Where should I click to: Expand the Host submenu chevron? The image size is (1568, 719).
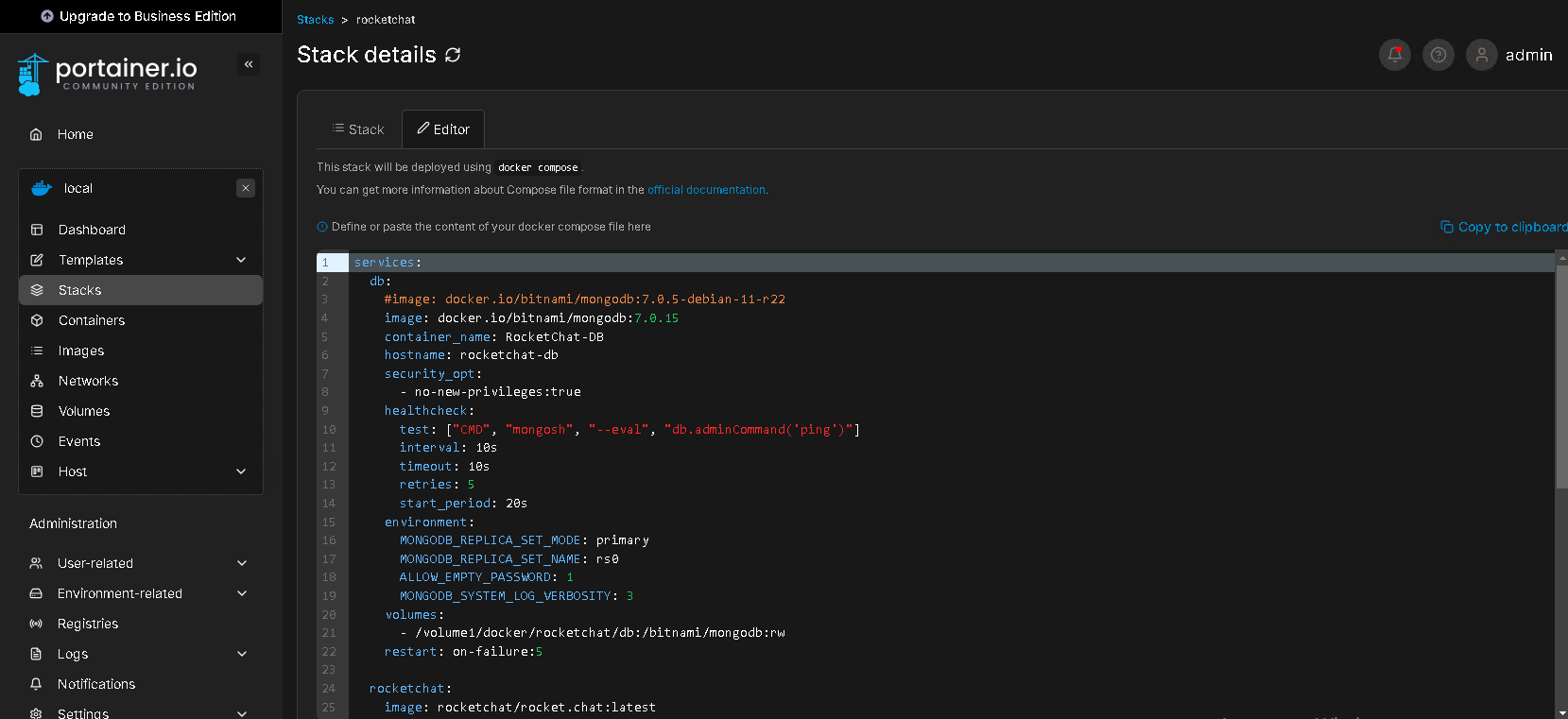[241, 471]
